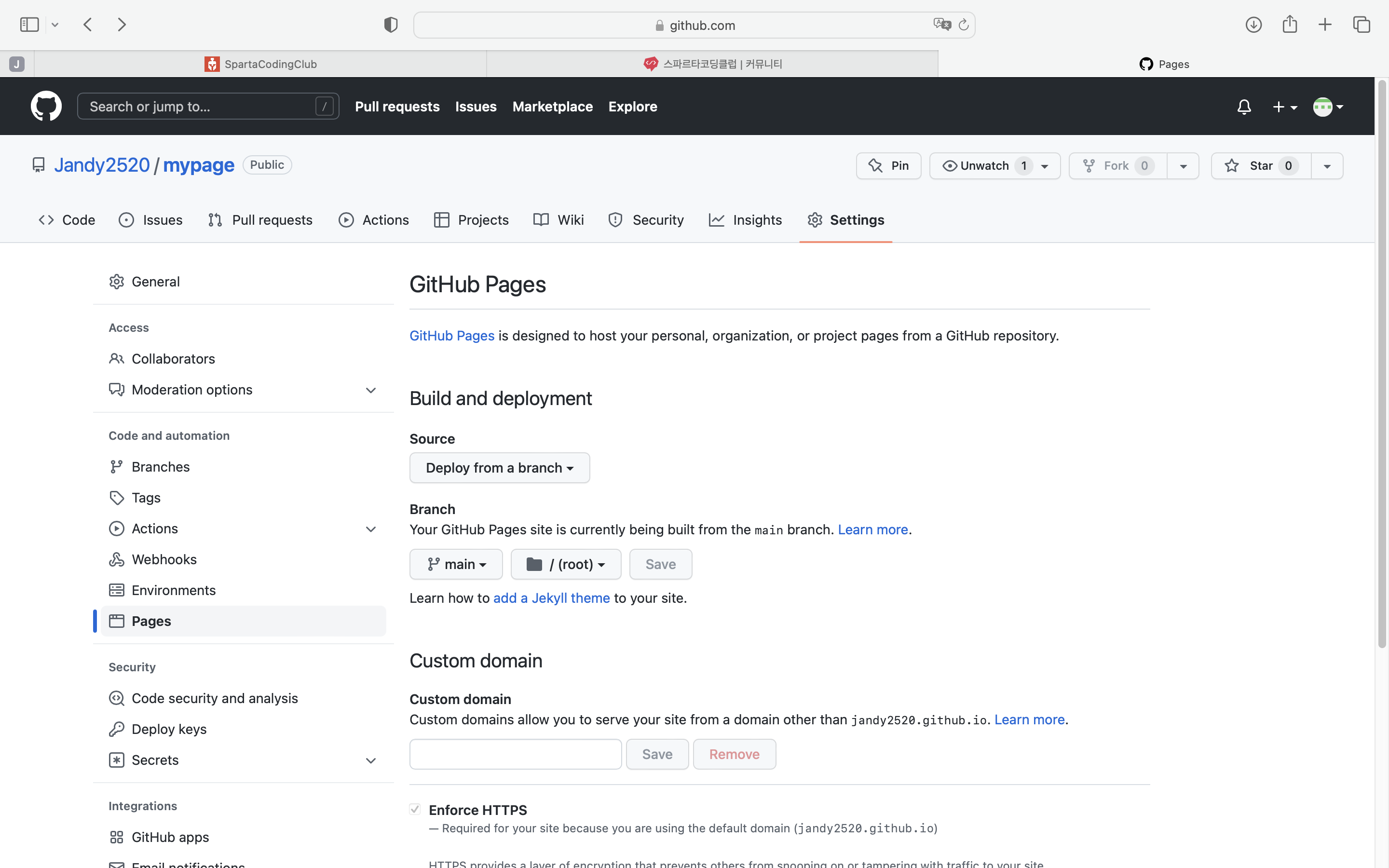Viewport: 1389px width, 868px height.
Task: Click Marketplace in the top navigation
Action: point(553,107)
